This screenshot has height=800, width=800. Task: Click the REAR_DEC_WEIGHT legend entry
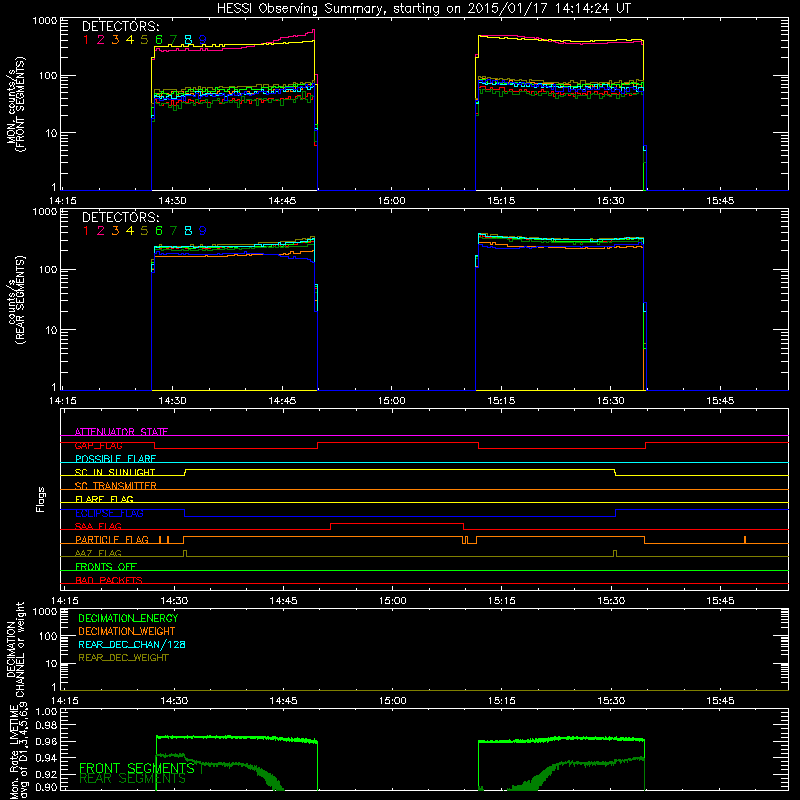tap(123, 658)
